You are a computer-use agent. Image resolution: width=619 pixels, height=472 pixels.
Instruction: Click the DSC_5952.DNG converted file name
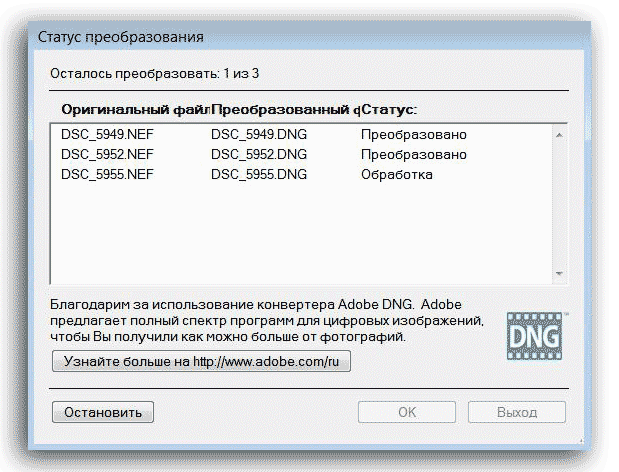click(x=259, y=154)
